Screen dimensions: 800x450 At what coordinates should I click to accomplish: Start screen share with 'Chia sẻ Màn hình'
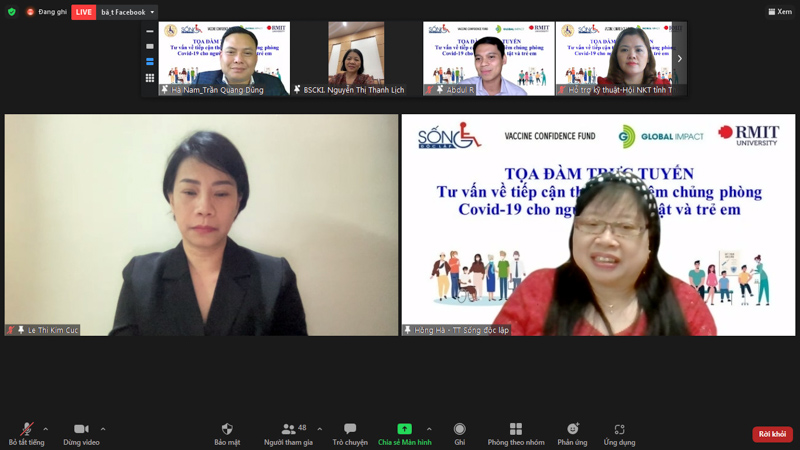[x=405, y=434]
